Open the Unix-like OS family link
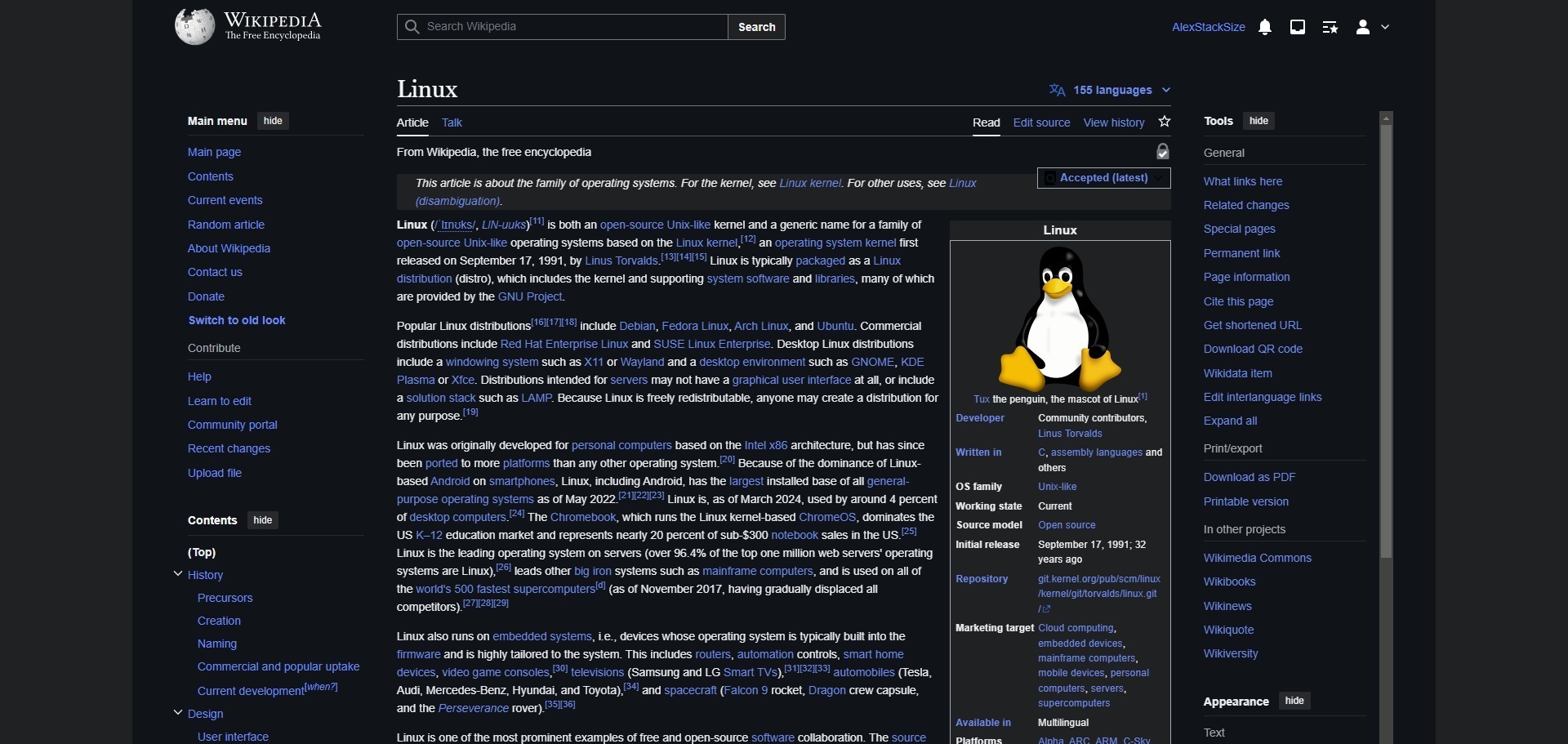The width and height of the screenshot is (1568, 744). point(1058,487)
